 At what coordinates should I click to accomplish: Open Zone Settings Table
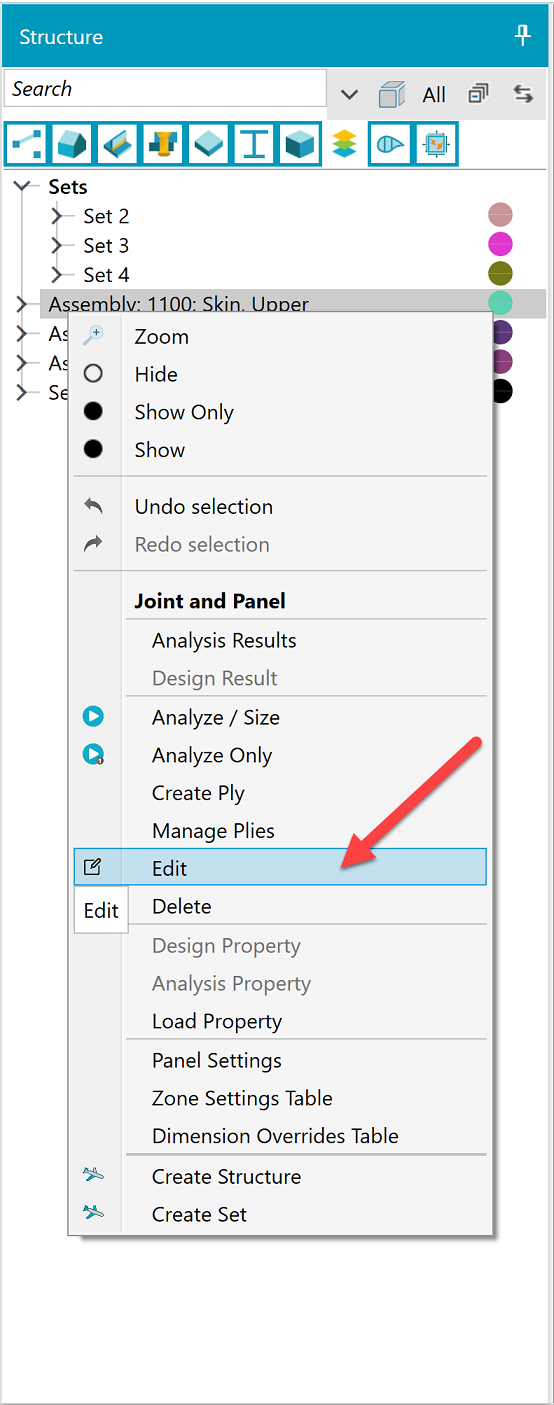click(242, 1098)
